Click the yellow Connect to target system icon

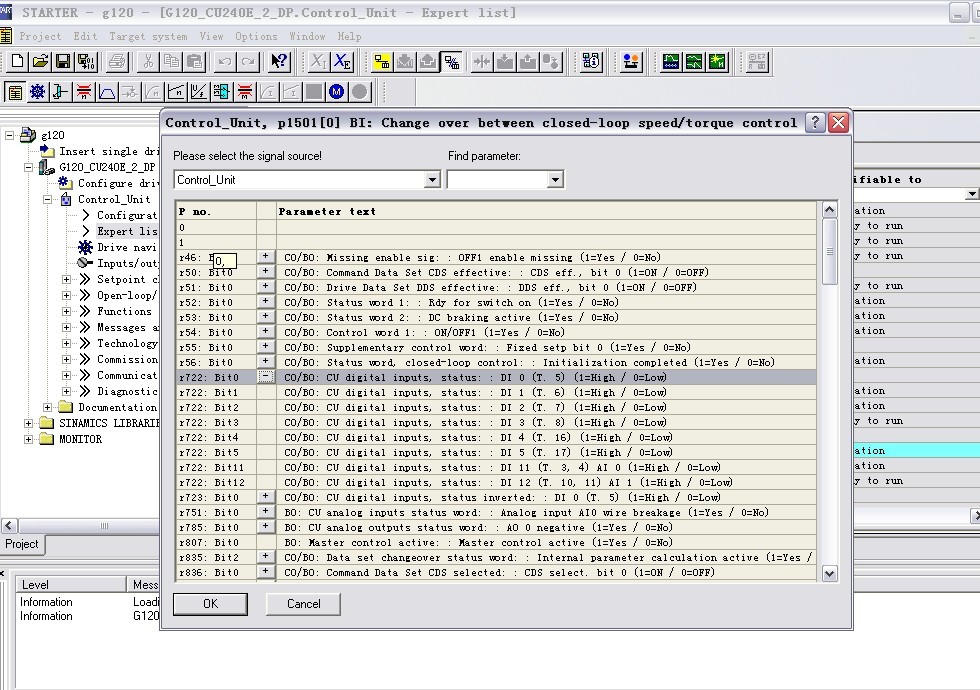tap(381, 61)
